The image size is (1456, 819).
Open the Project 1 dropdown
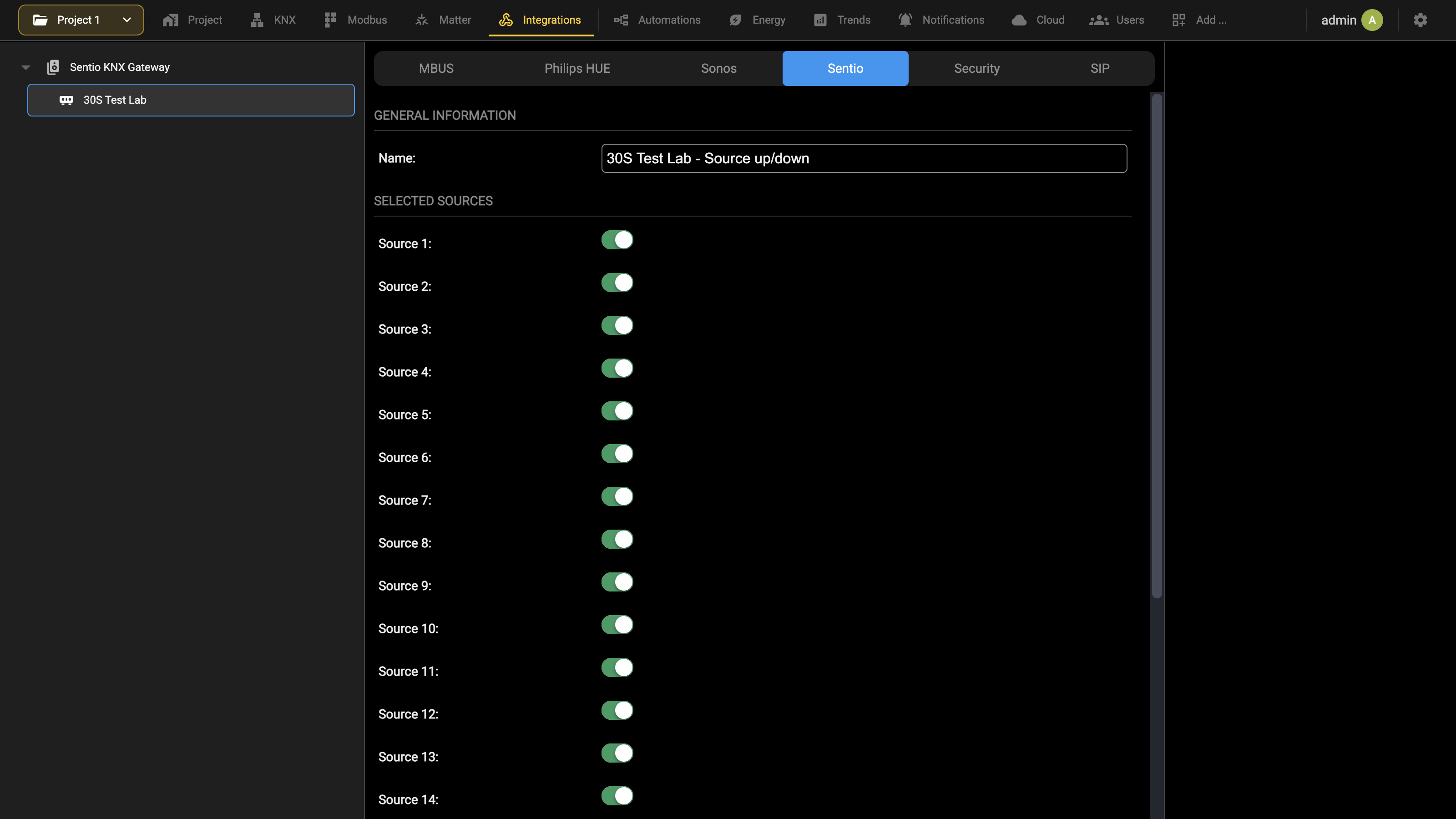pos(81,20)
